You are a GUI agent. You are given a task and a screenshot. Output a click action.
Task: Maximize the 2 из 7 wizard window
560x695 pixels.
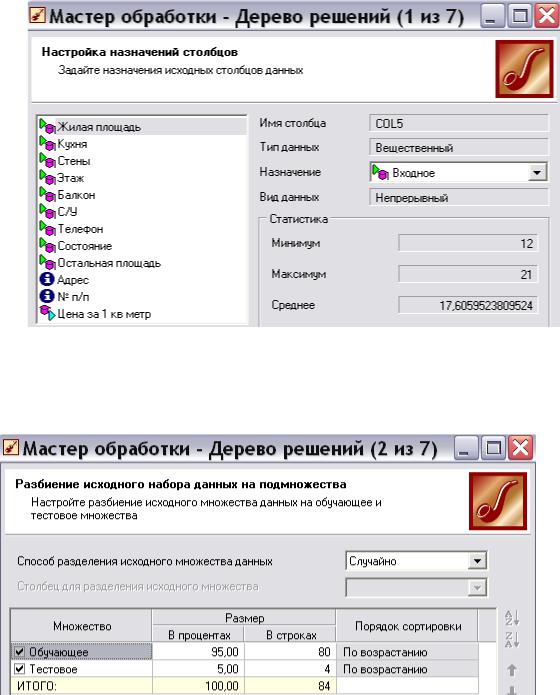(x=493, y=449)
